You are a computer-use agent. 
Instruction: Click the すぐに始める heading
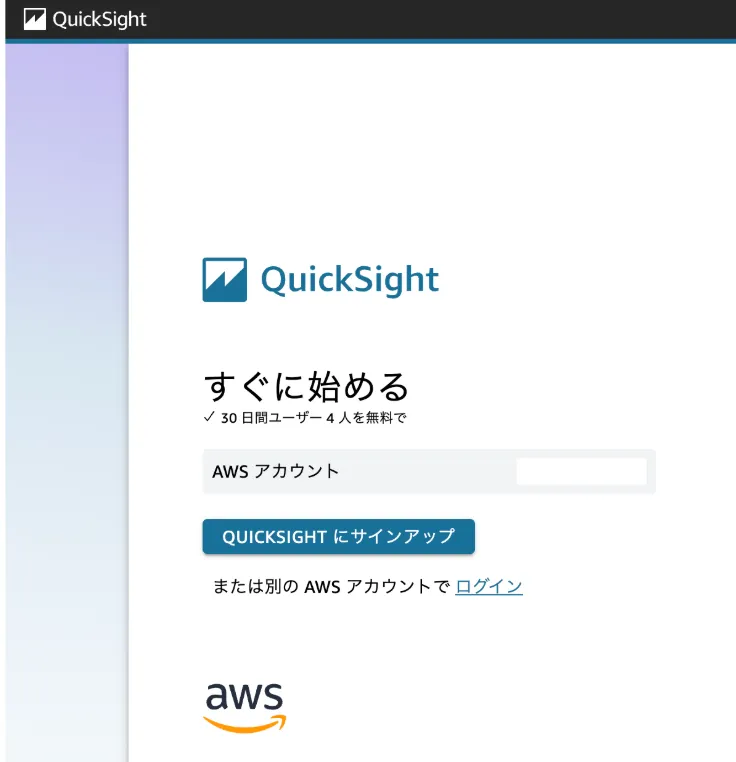[x=307, y=386]
